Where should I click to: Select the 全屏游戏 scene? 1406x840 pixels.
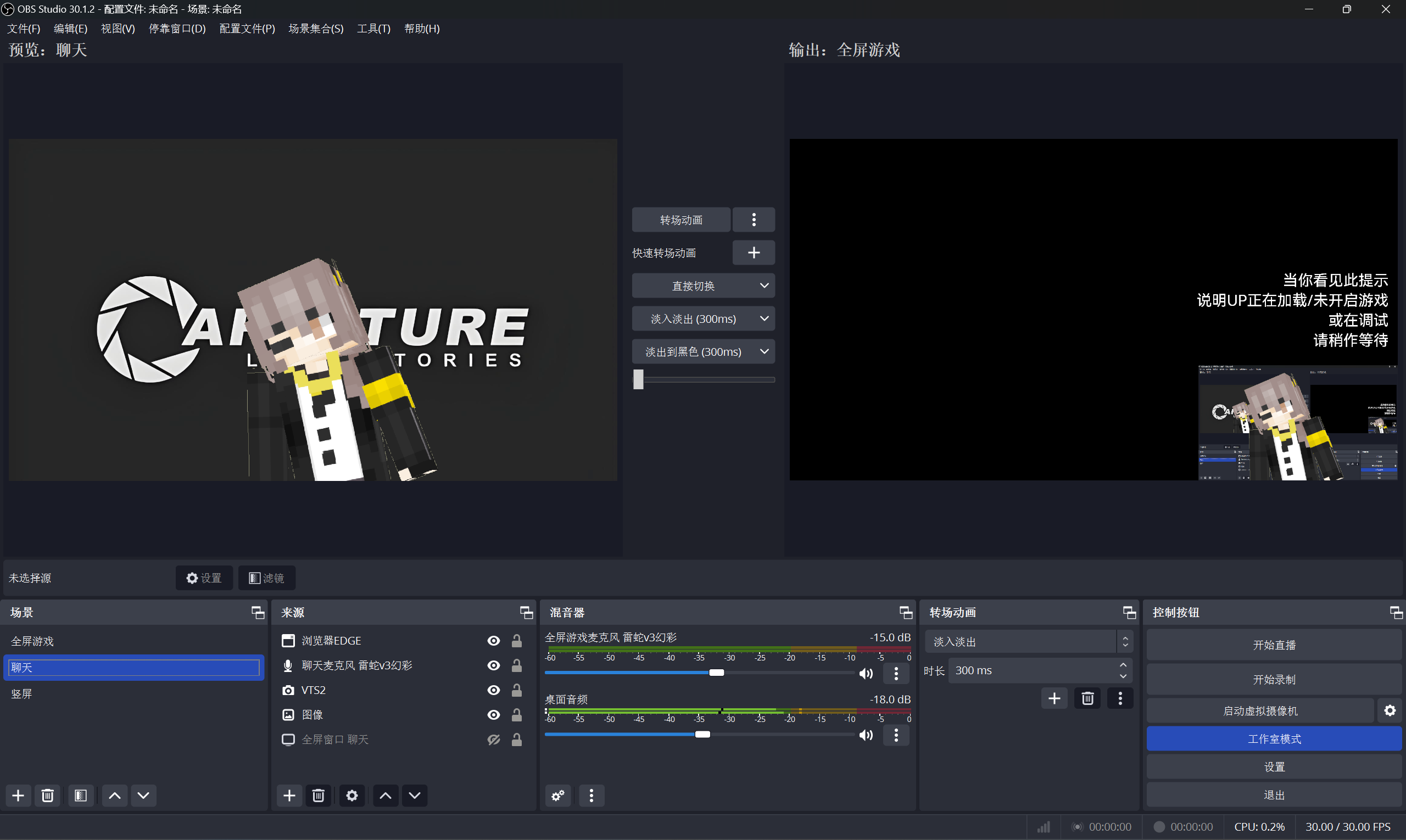click(x=133, y=641)
